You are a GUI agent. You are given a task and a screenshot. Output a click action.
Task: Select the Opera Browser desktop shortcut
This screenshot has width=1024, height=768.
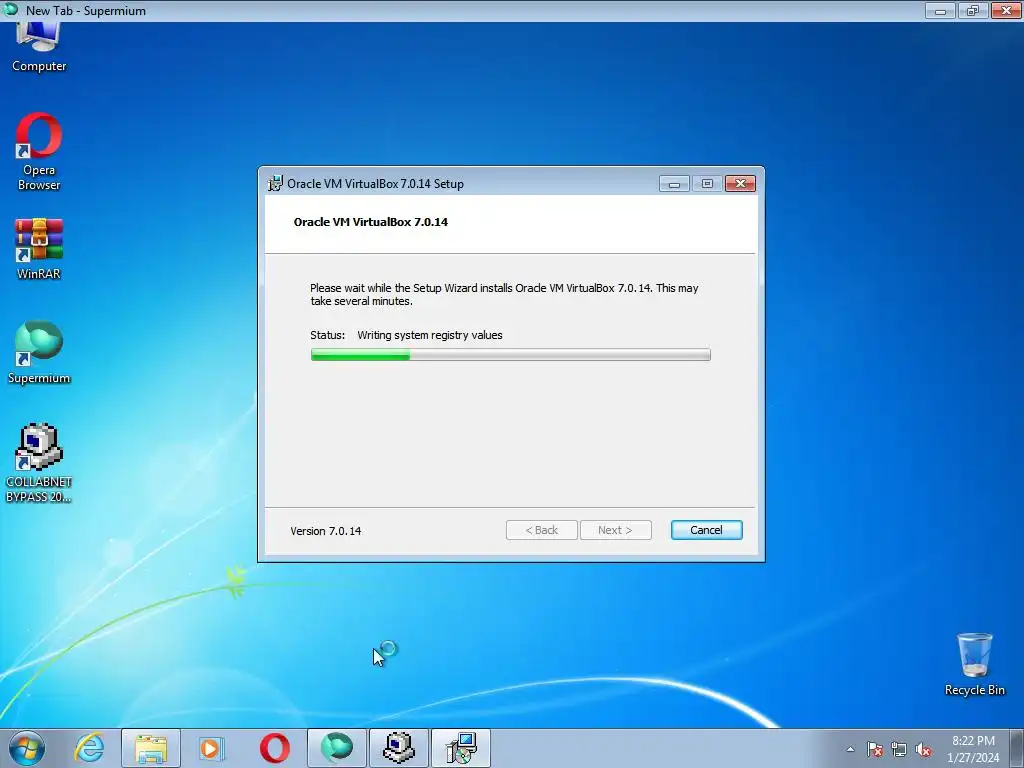coord(39,152)
